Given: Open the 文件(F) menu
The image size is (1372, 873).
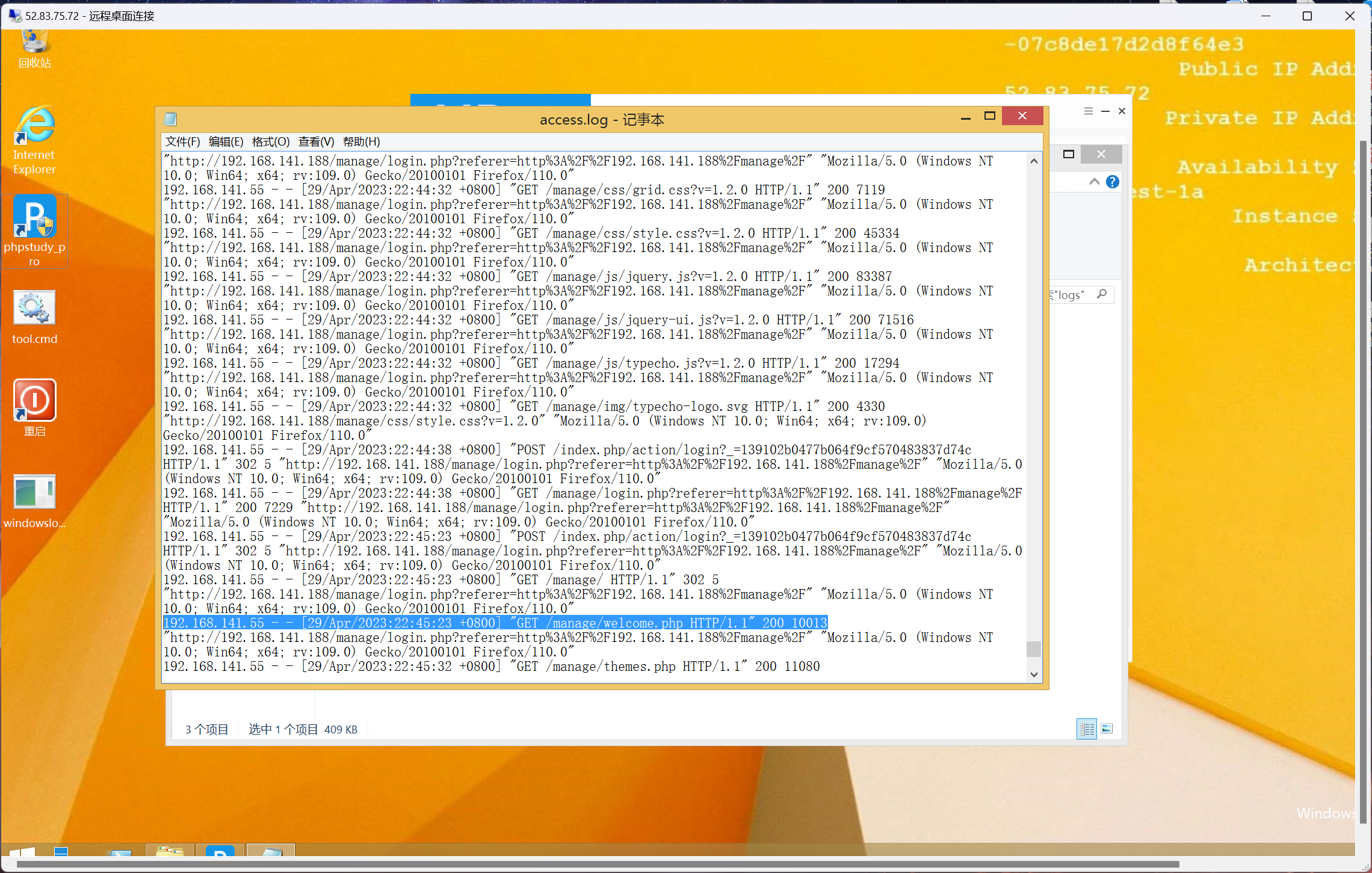Looking at the screenshot, I should pyautogui.click(x=182, y=142).
